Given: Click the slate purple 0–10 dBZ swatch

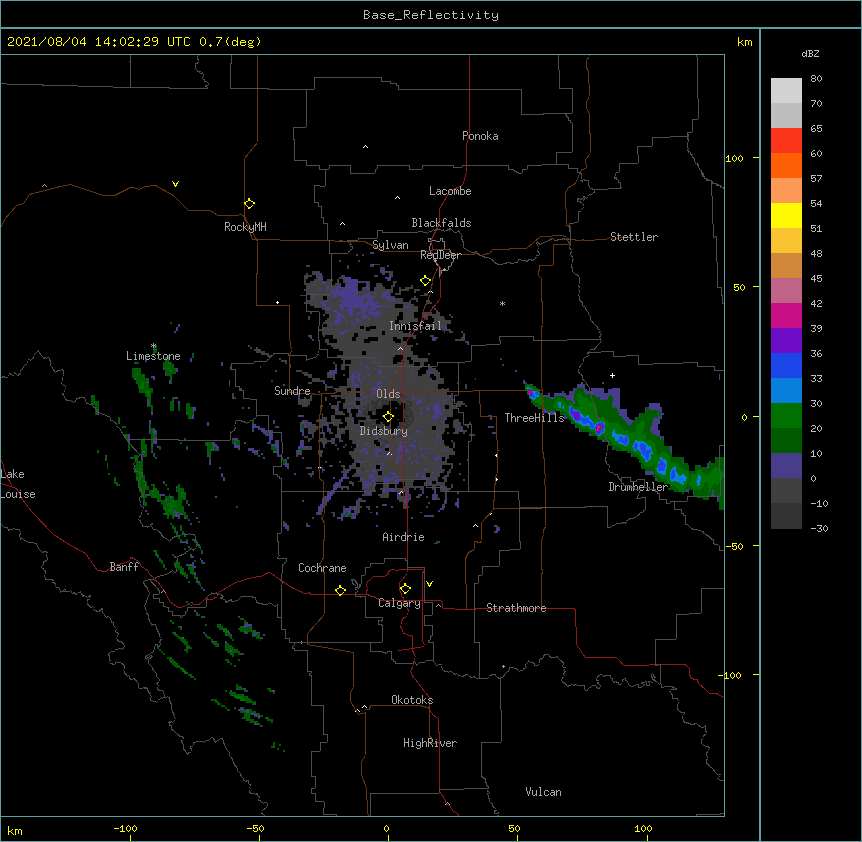Looking at the screenshot, I should 786,466.
